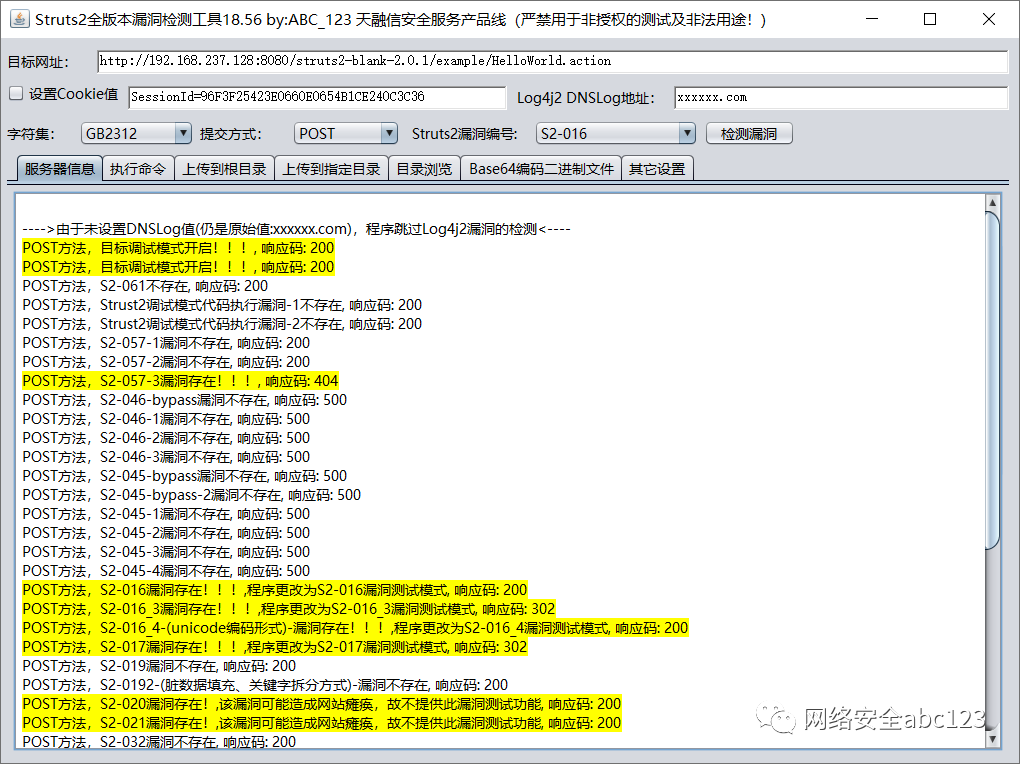
Task: Click the vertical scrollbar thumb
Action: coord(992,381)
